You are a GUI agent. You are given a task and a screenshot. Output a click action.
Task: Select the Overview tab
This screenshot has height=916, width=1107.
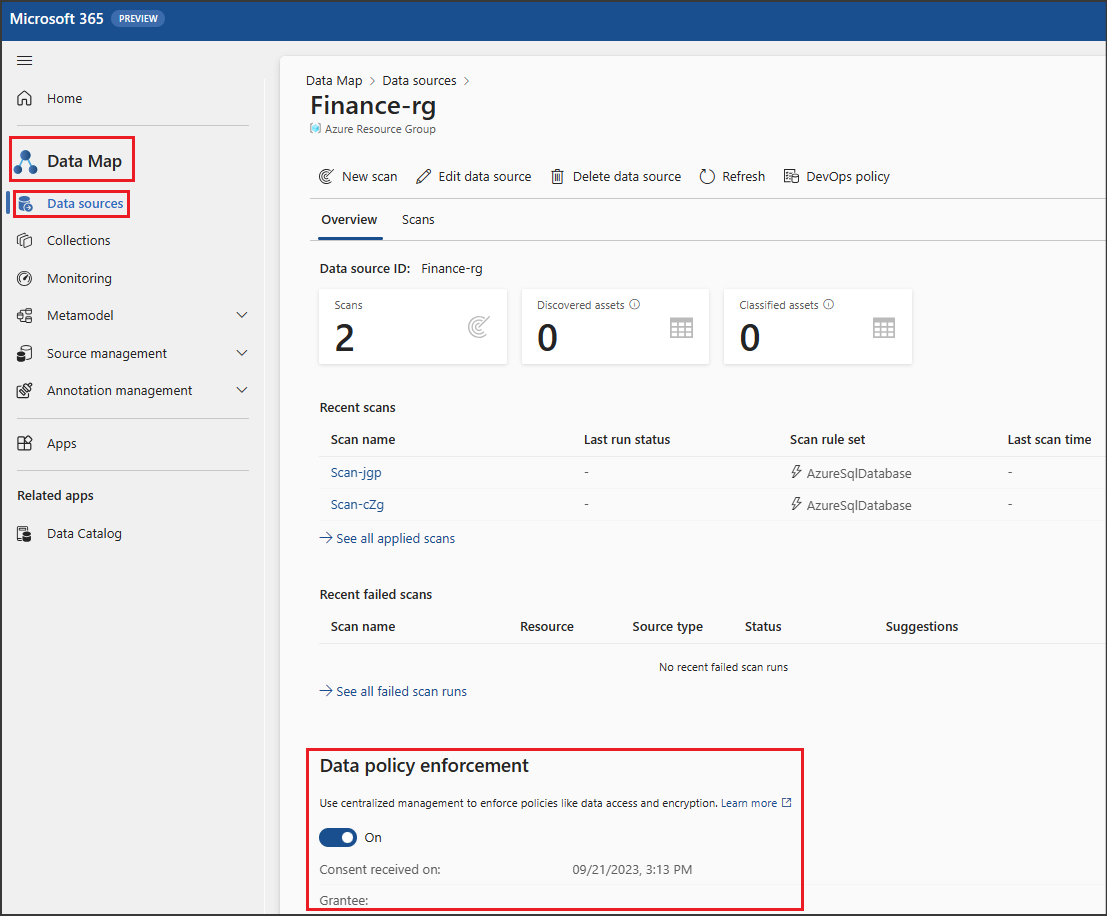pos(349,219)
